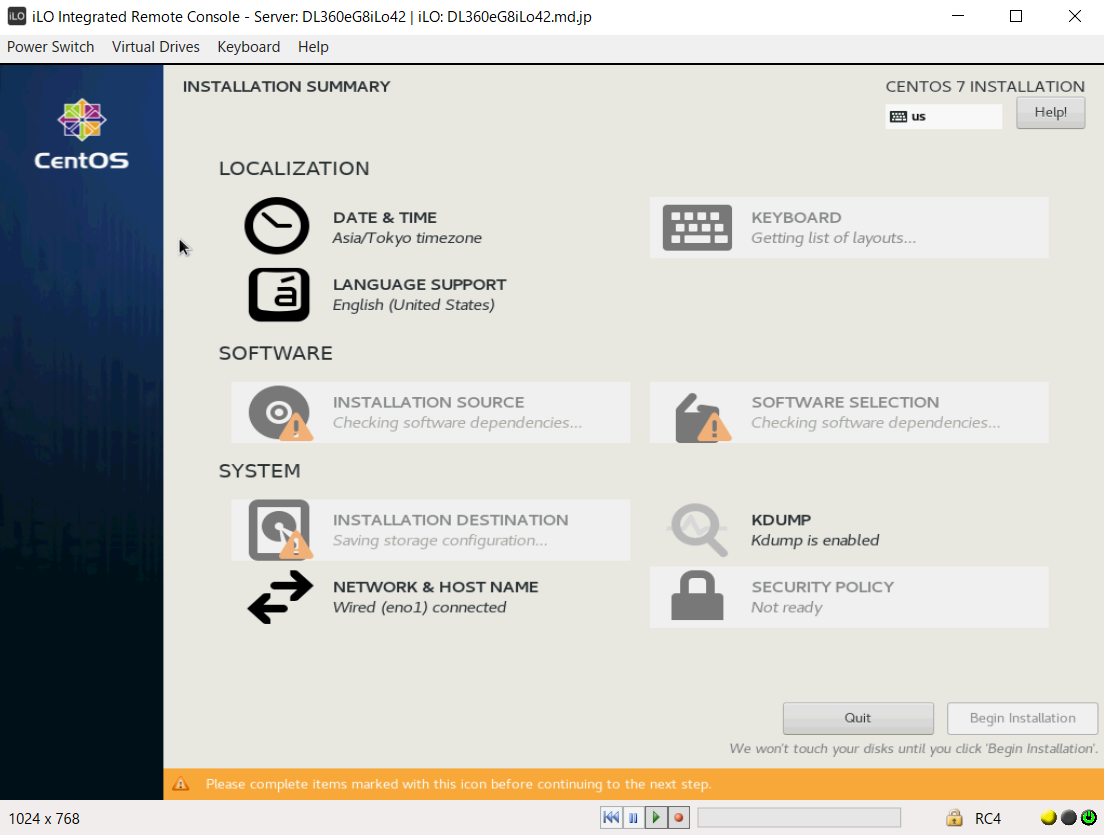Click the gray status LED indicator
Image resolution: width=1104 pixels, height=835 pixels.
pyautogui.click(x=1069, y=817)
